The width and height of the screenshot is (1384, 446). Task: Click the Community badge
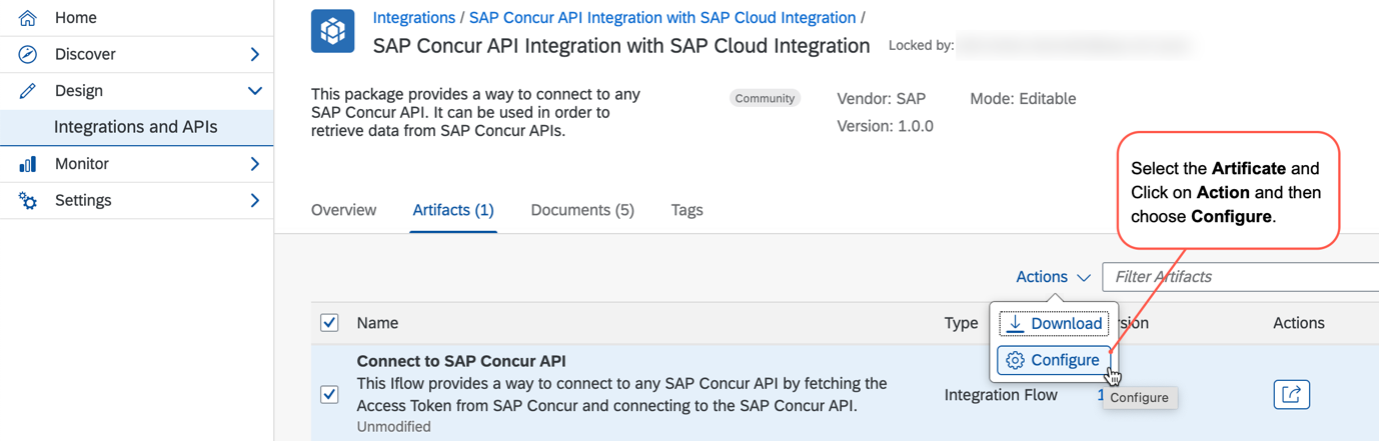click(x=765, y=98)
